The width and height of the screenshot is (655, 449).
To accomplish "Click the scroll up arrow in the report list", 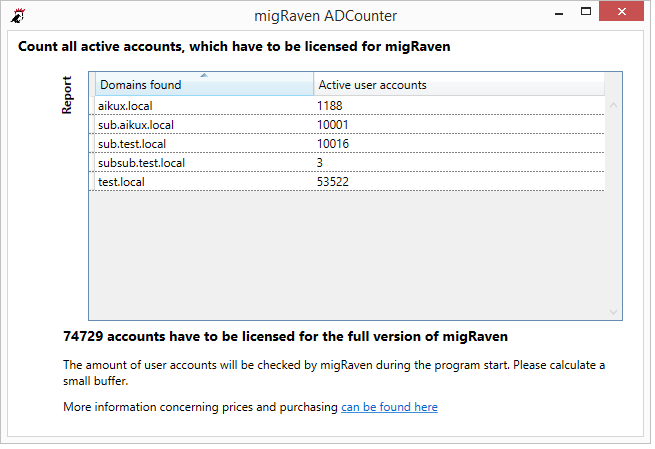I will [x=613, y=105].
